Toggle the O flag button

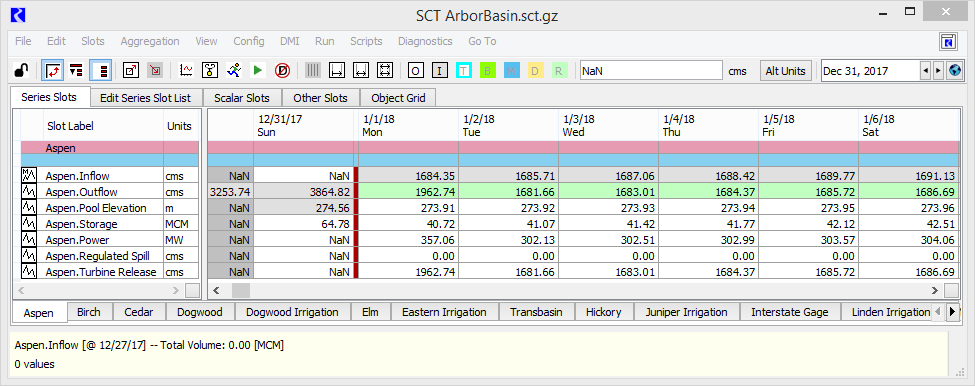point(416,71)
